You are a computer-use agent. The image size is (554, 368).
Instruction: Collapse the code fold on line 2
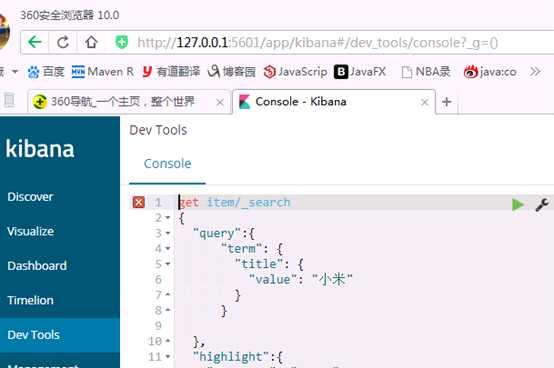point(168,218)
